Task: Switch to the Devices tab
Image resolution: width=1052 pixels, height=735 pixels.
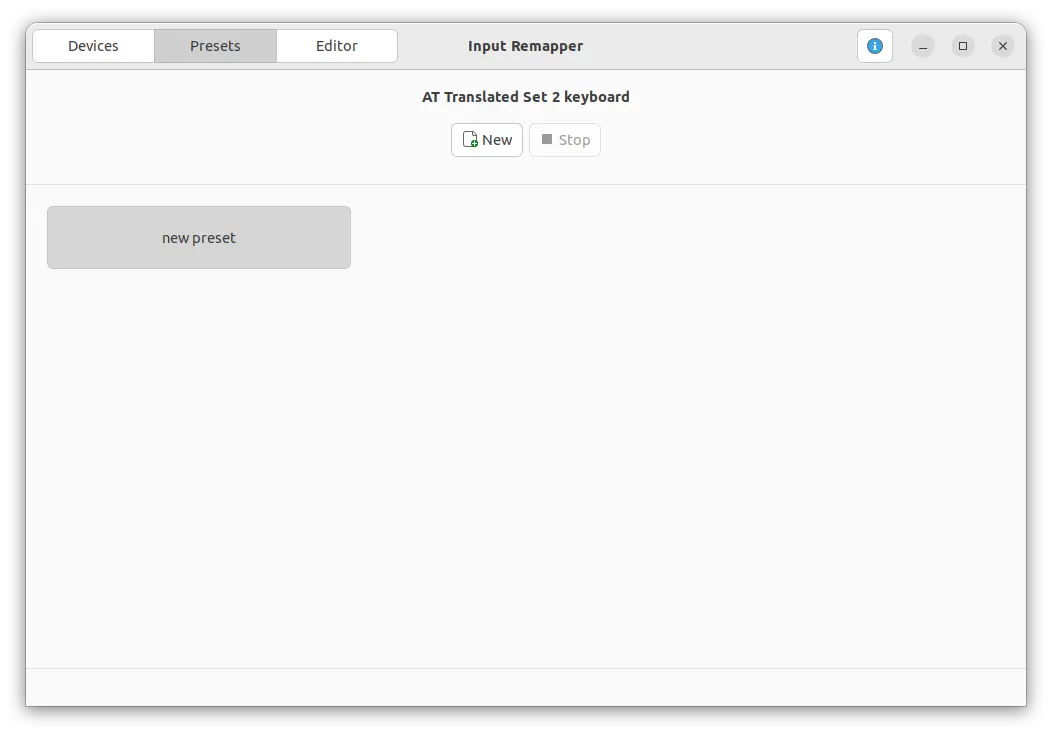Action: coord(93,46)
